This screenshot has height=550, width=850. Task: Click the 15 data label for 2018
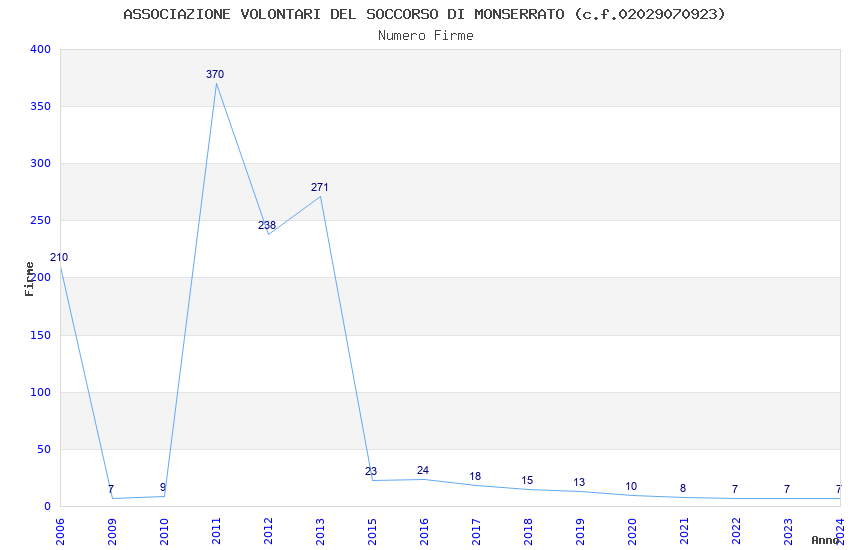tap(527, 481)
